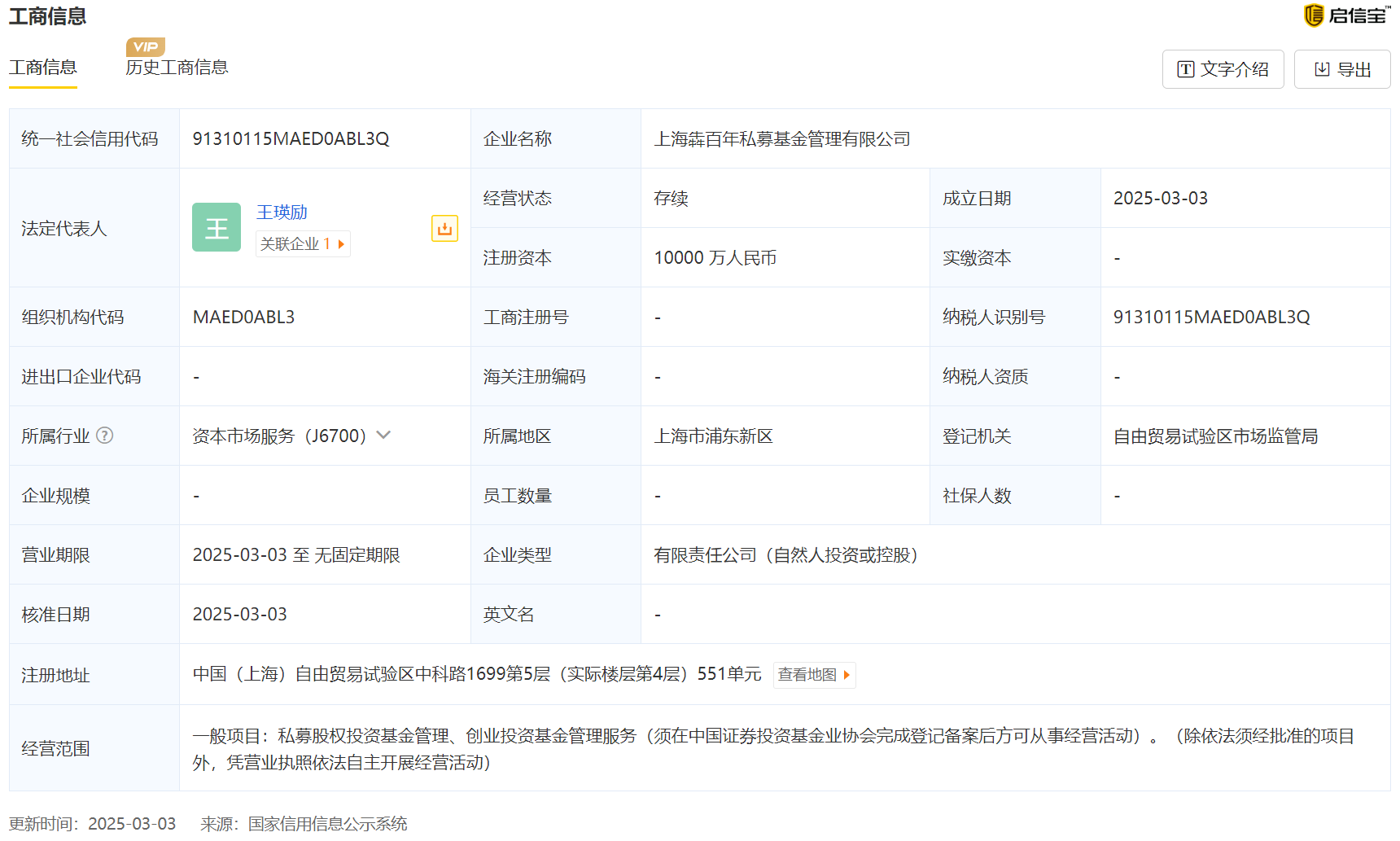Click the 经营范围 business scope description
1400x841 pixels.
[773, 749]
